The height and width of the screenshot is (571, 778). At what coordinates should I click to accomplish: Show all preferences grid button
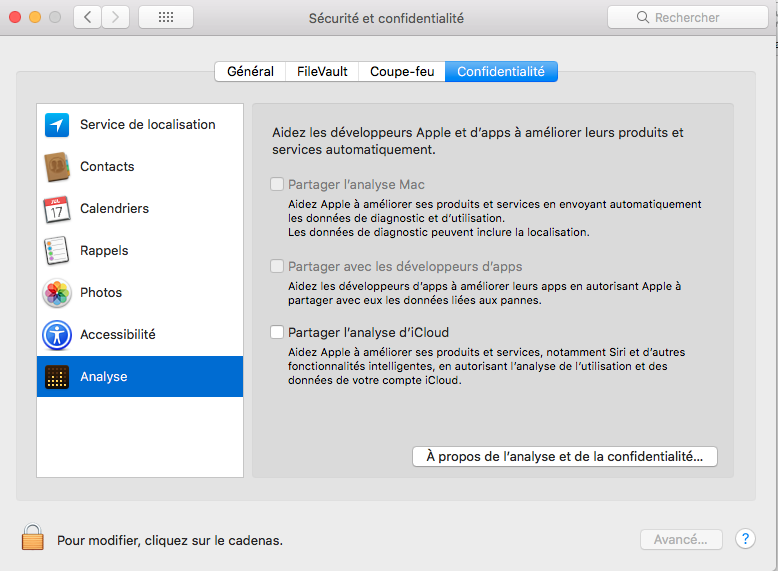pos(166,17)
